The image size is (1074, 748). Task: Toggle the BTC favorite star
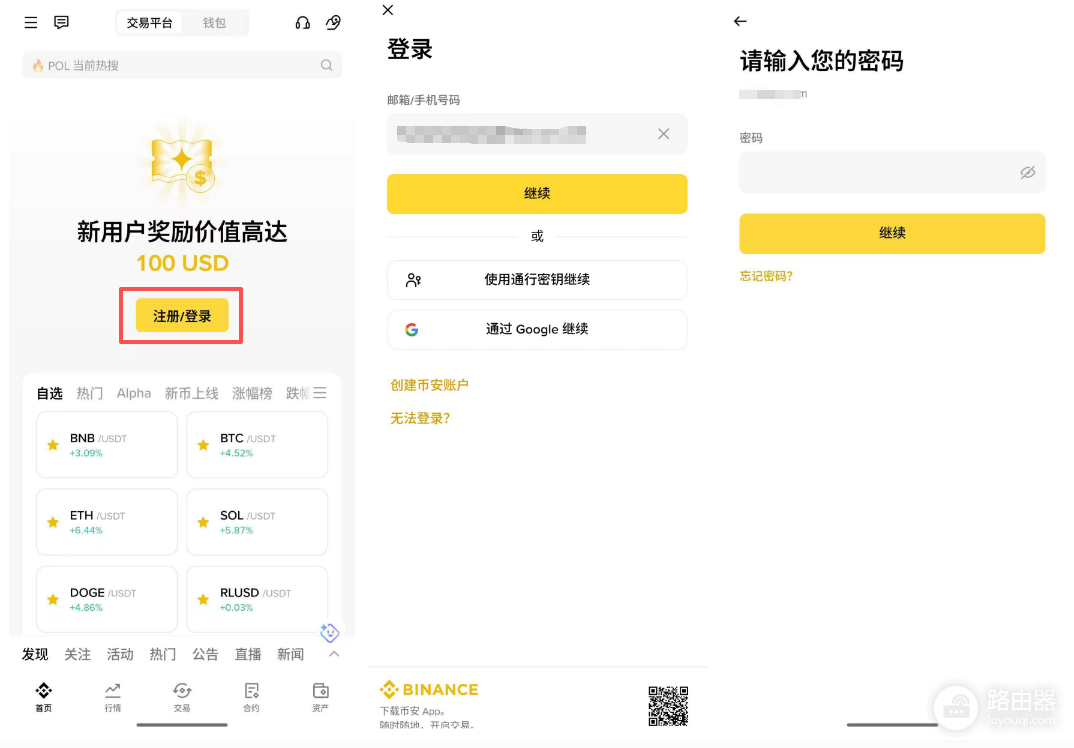(x=203, y=445)
